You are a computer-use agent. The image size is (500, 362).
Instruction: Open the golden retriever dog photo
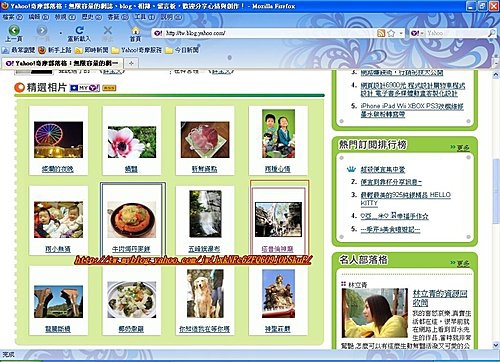pyautogui.click(x=205, y=293)
